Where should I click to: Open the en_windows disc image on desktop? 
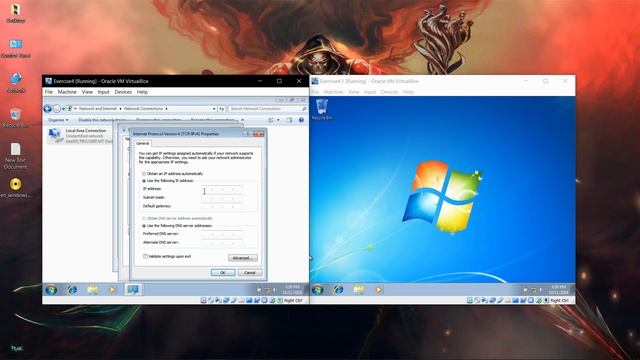coord(16,188)
